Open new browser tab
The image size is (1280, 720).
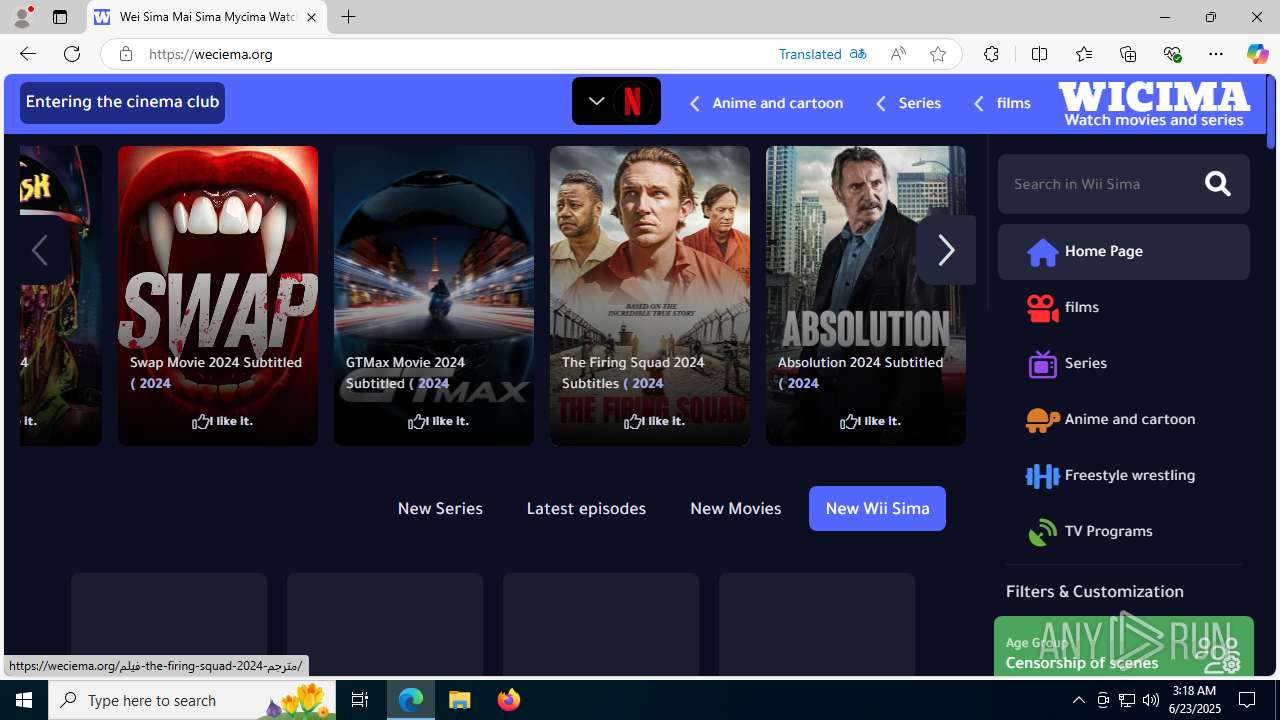[x=348, y=17]
